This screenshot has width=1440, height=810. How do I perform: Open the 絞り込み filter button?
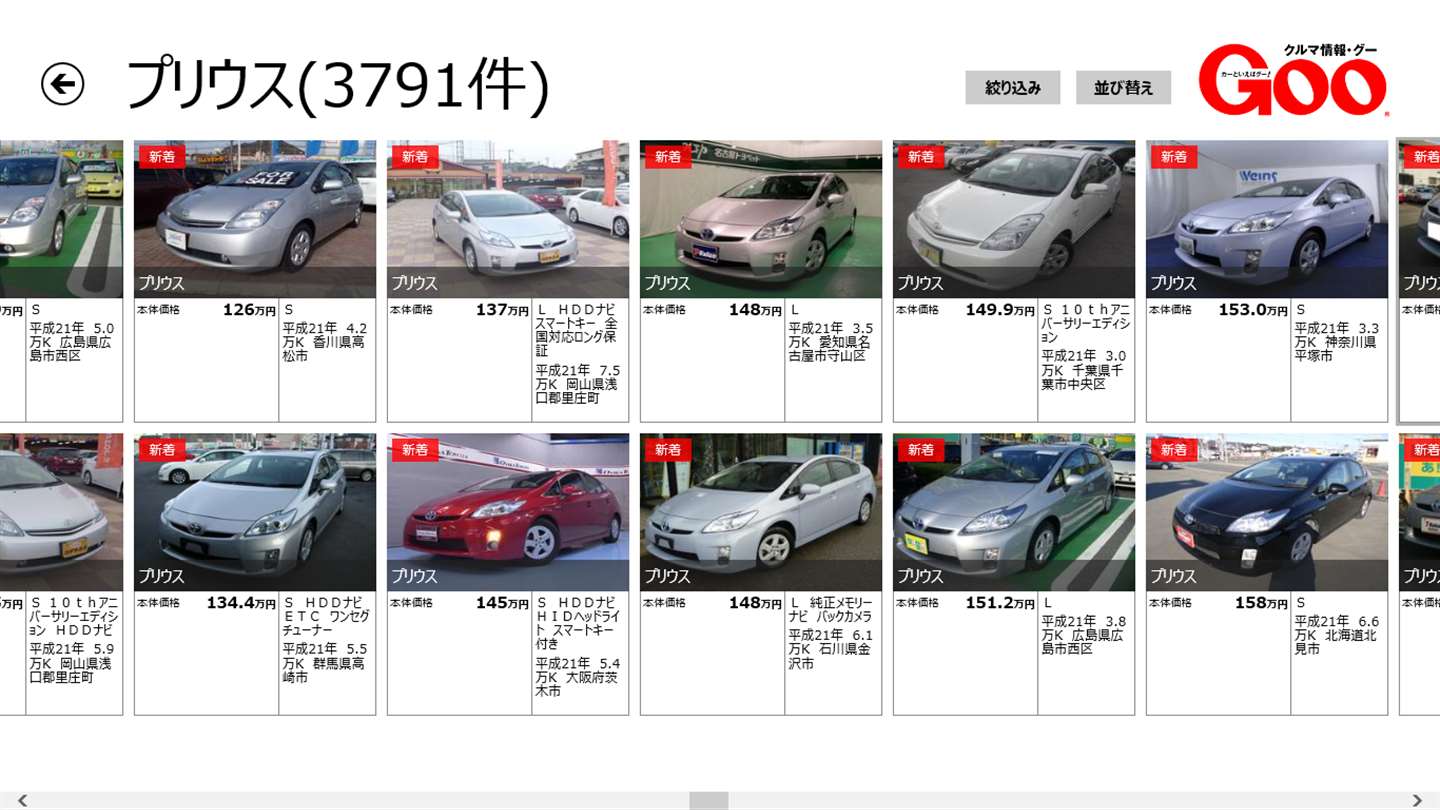point(1013,88)
